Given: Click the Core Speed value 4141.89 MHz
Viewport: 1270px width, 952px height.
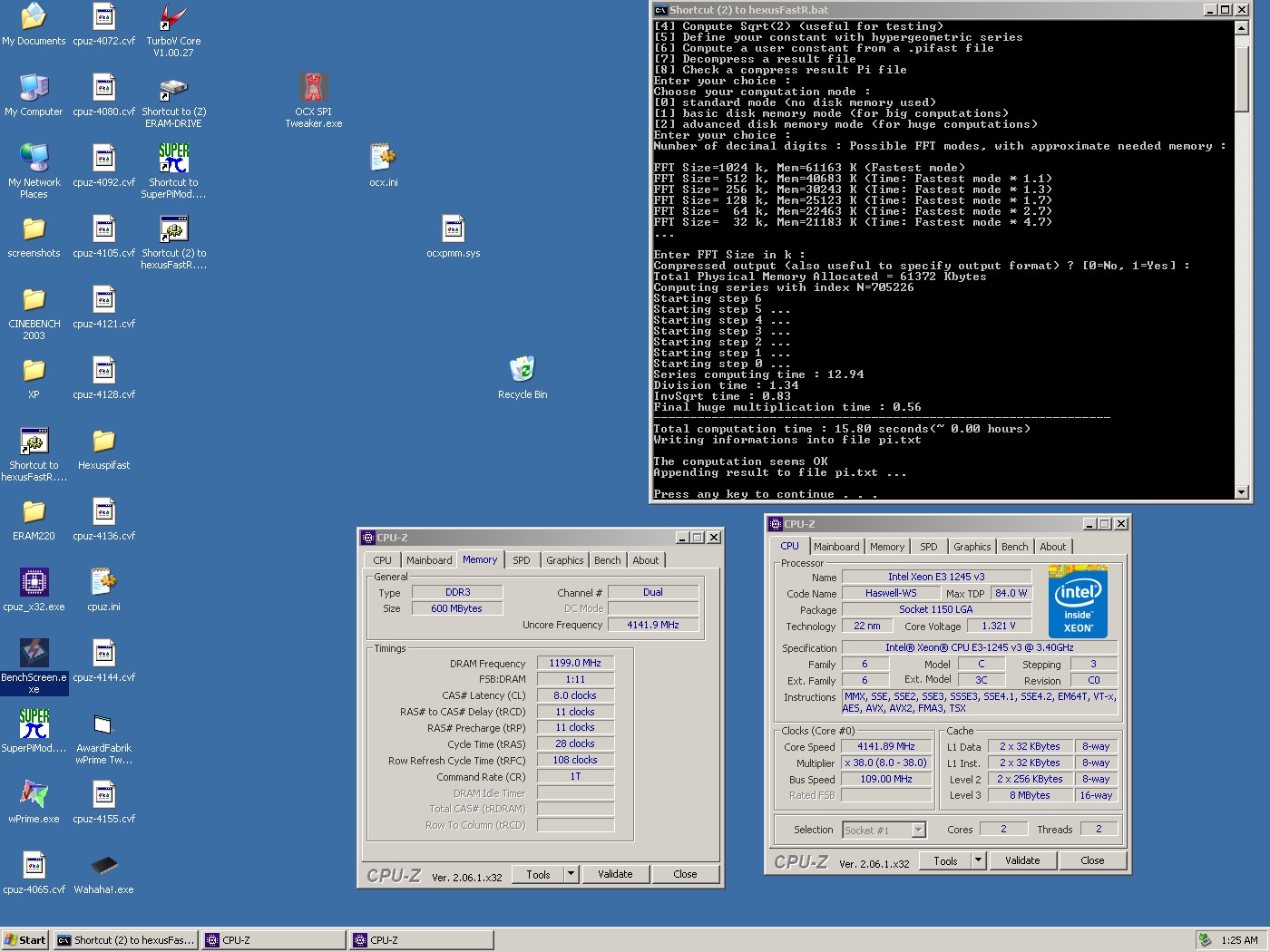Looking at the screenshot, I should coord(886,746).
